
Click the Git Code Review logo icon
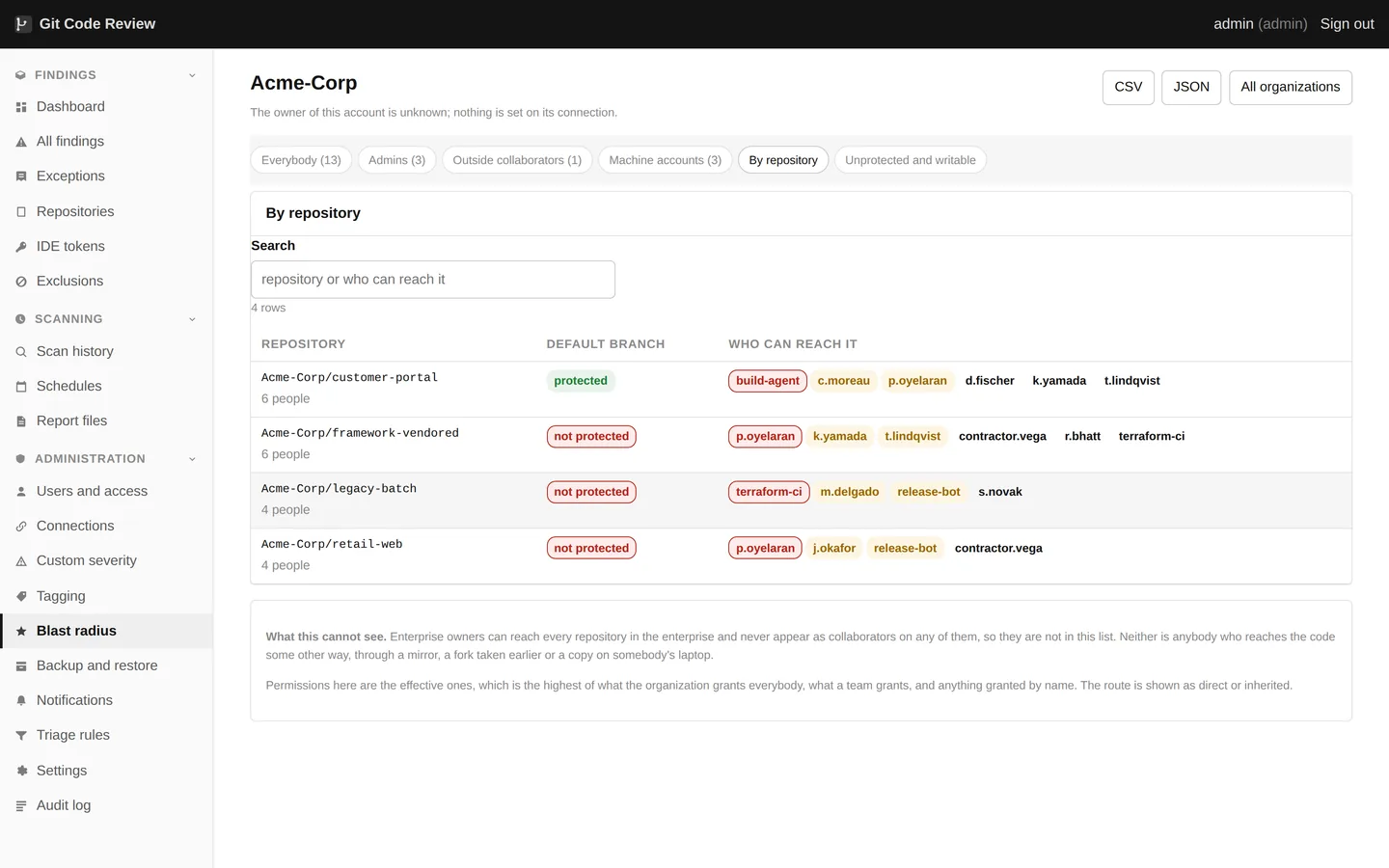coord(22,24)
